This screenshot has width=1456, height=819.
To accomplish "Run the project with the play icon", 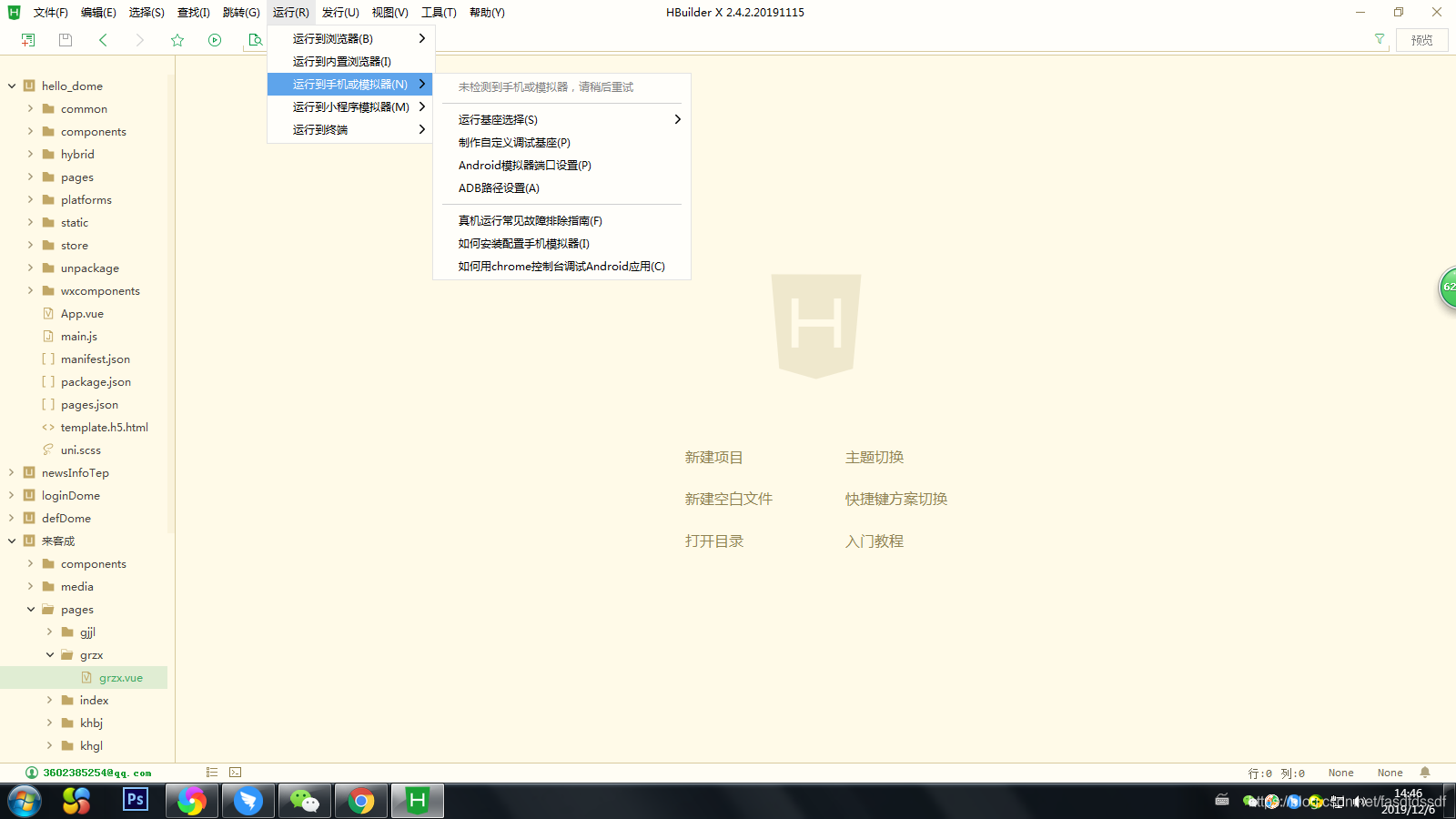I will pyautogui.click(x=214, y=39).
